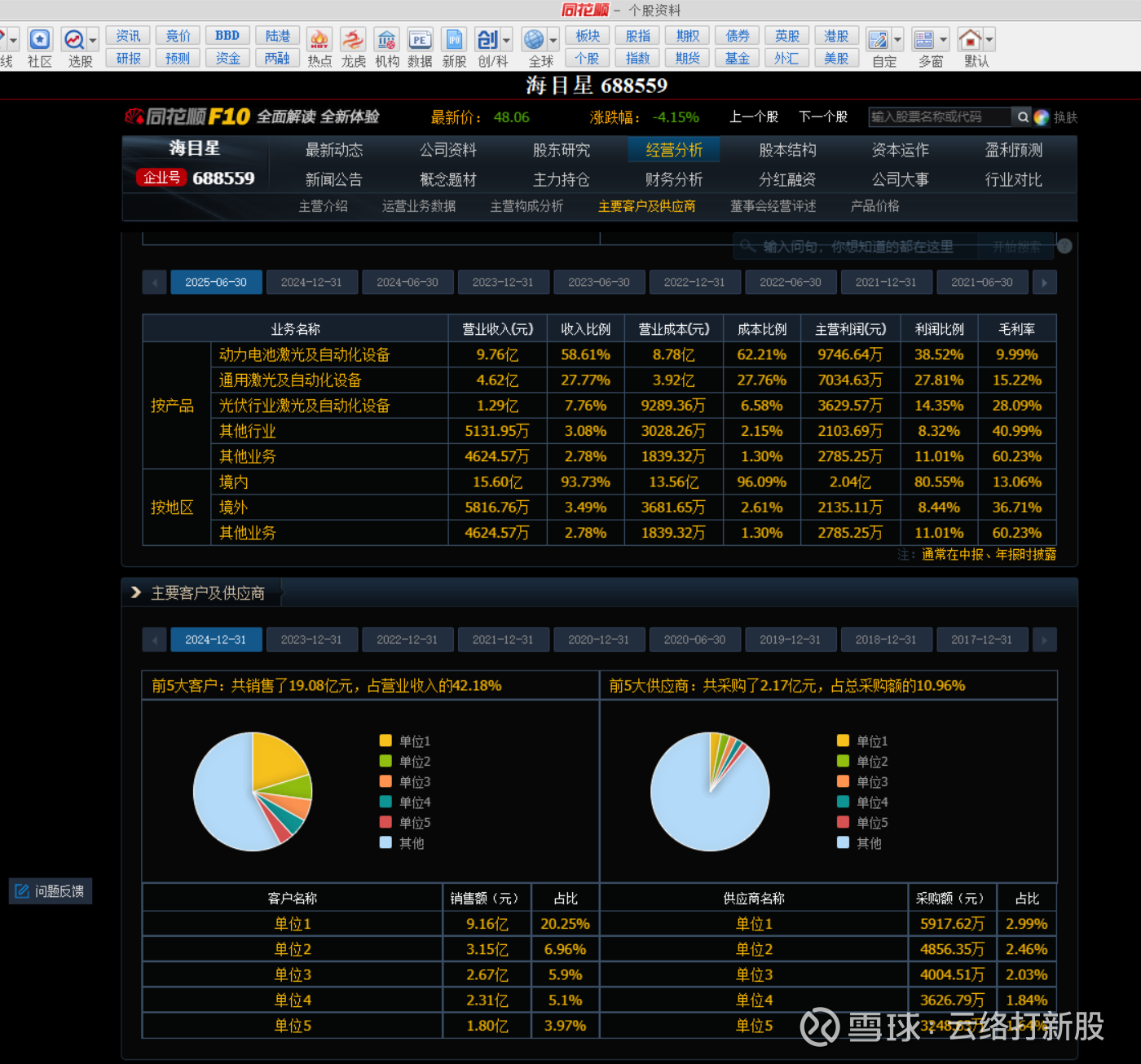Click the colorful 换肤 skin icon

pos(1042,117)
